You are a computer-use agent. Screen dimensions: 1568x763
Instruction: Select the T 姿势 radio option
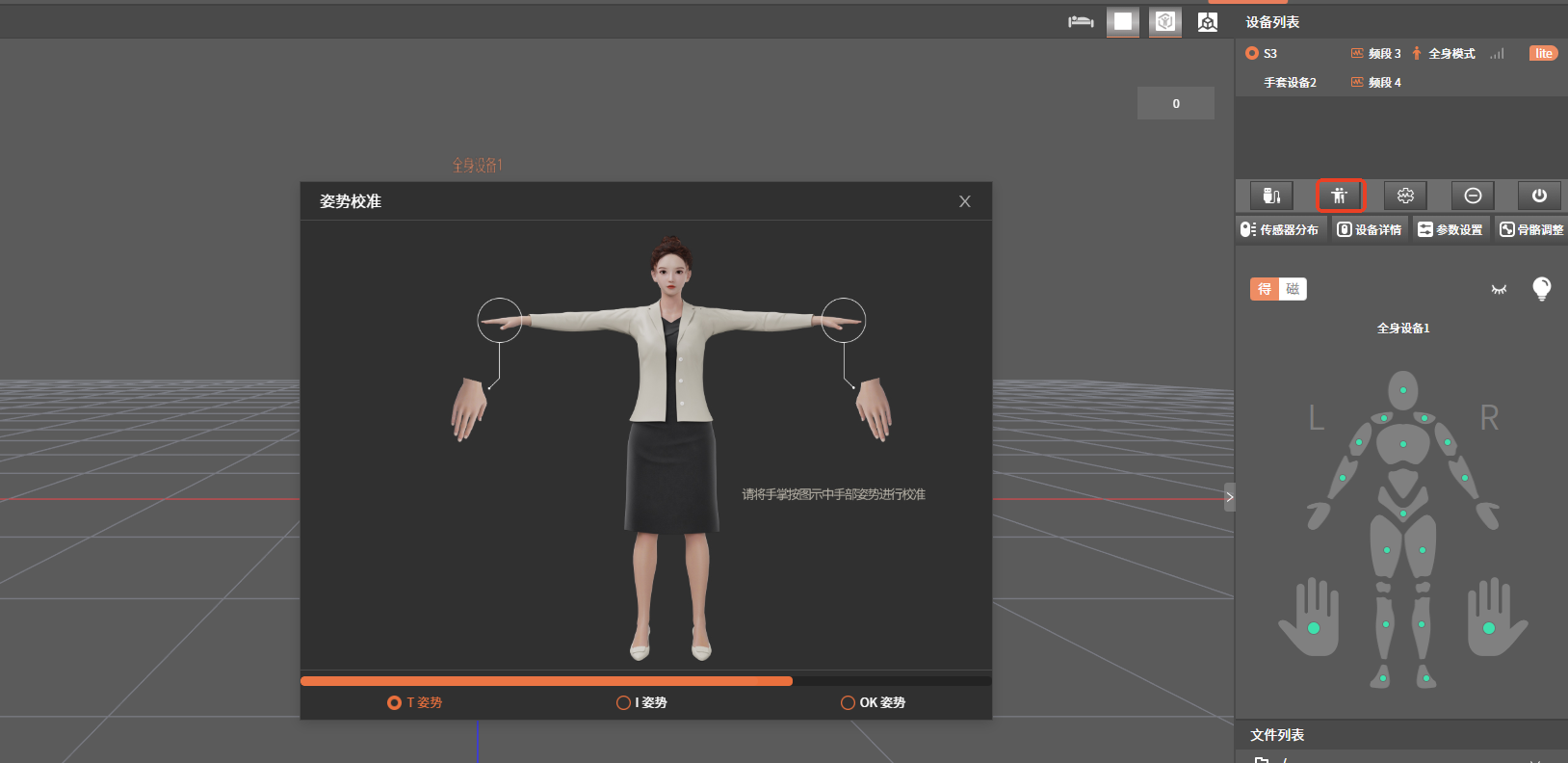click(x=395, y=702)
